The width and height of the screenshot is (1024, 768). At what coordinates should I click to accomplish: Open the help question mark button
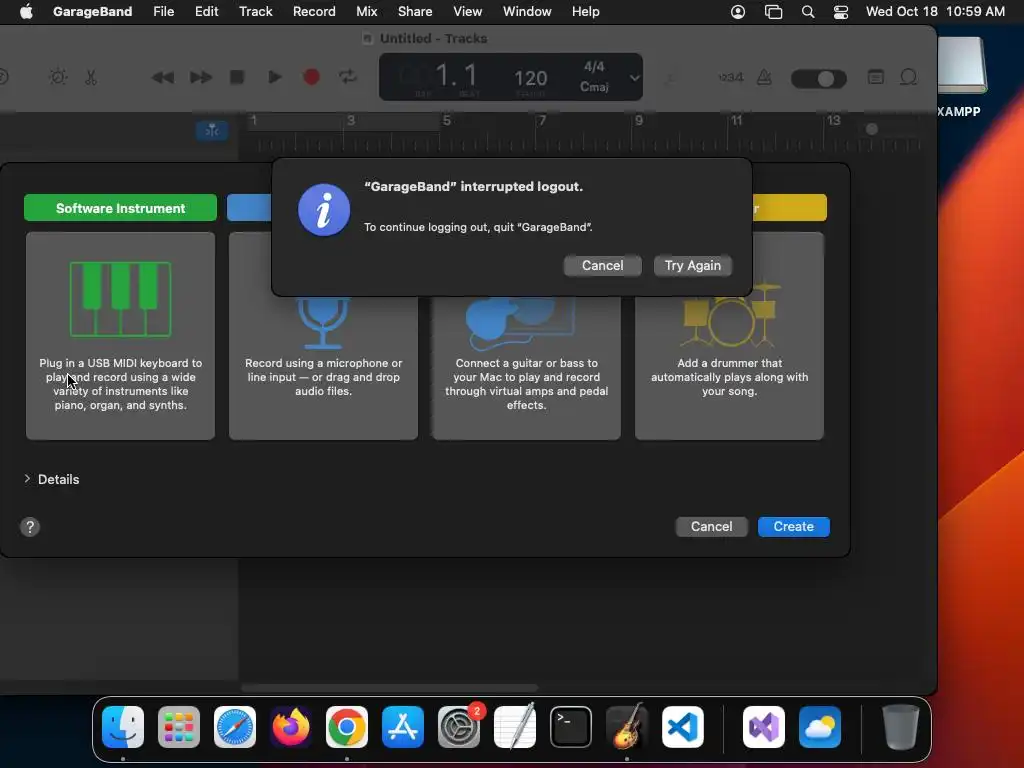pyautogui.click(x=29, y=527)
